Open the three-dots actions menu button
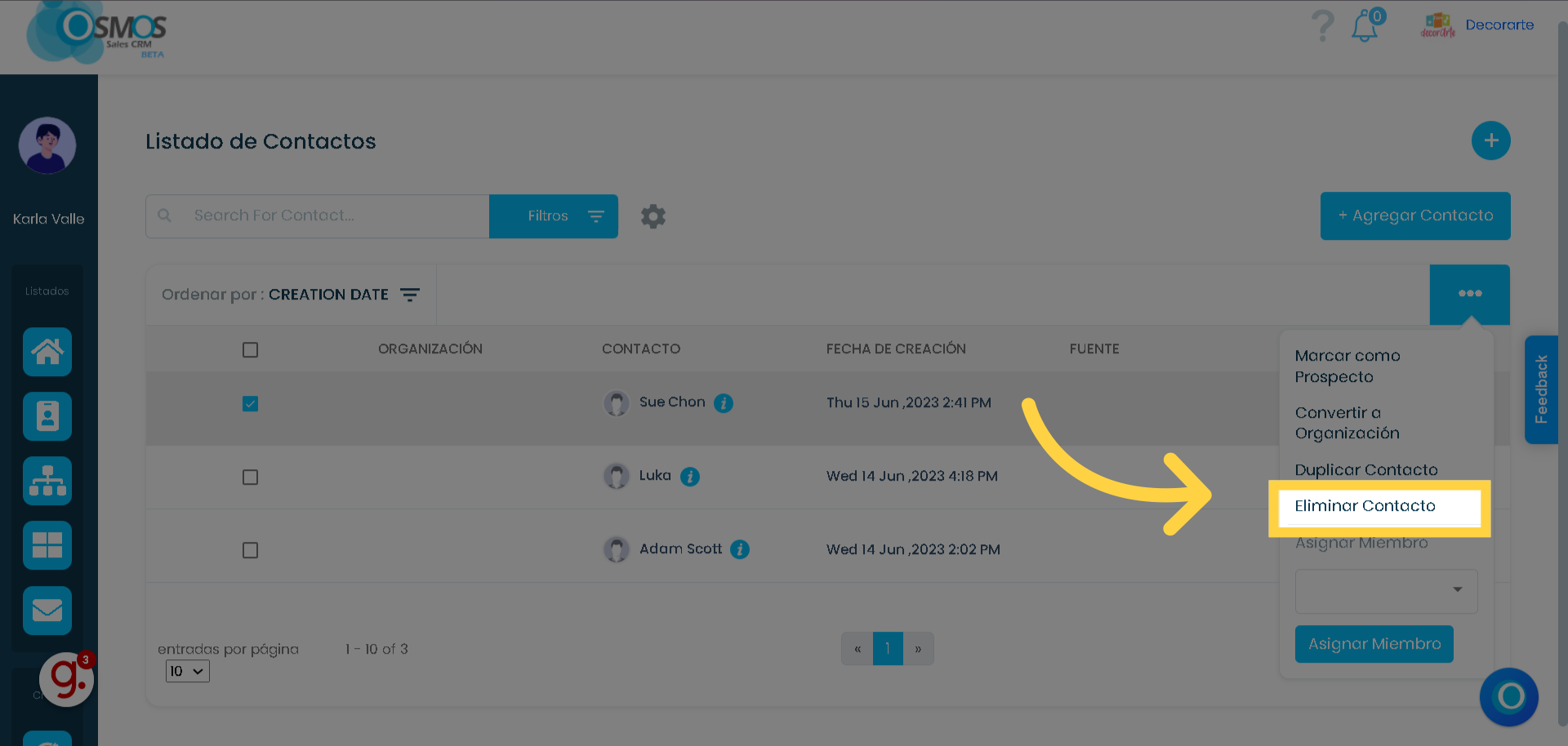 click(1470, 294)
